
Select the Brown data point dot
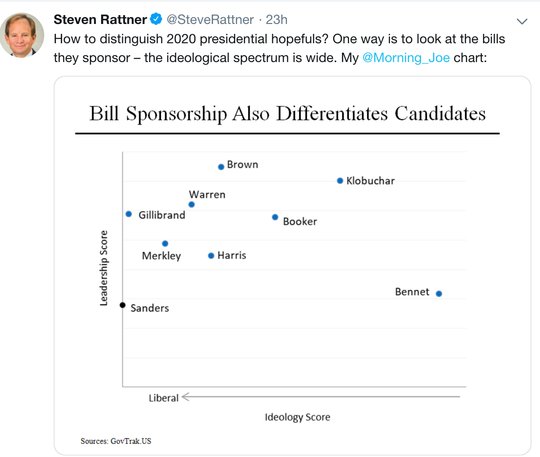pyautogui.click(x=221, y=167)
